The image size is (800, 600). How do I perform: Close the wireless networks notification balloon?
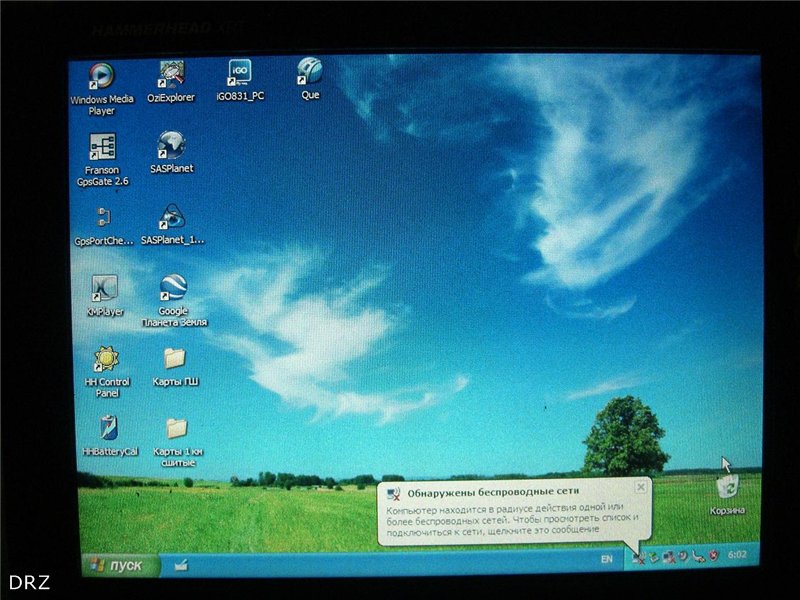641,487
